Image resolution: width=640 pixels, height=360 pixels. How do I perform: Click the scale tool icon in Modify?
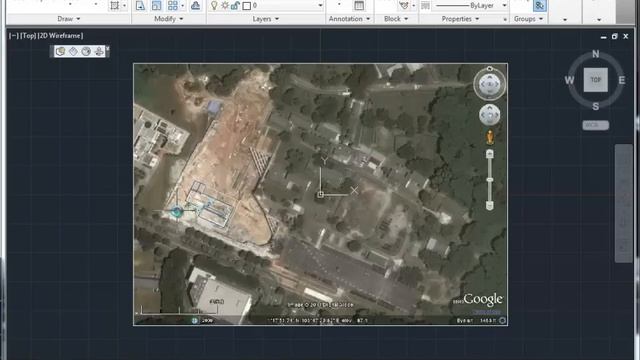[x=156, y=5]
